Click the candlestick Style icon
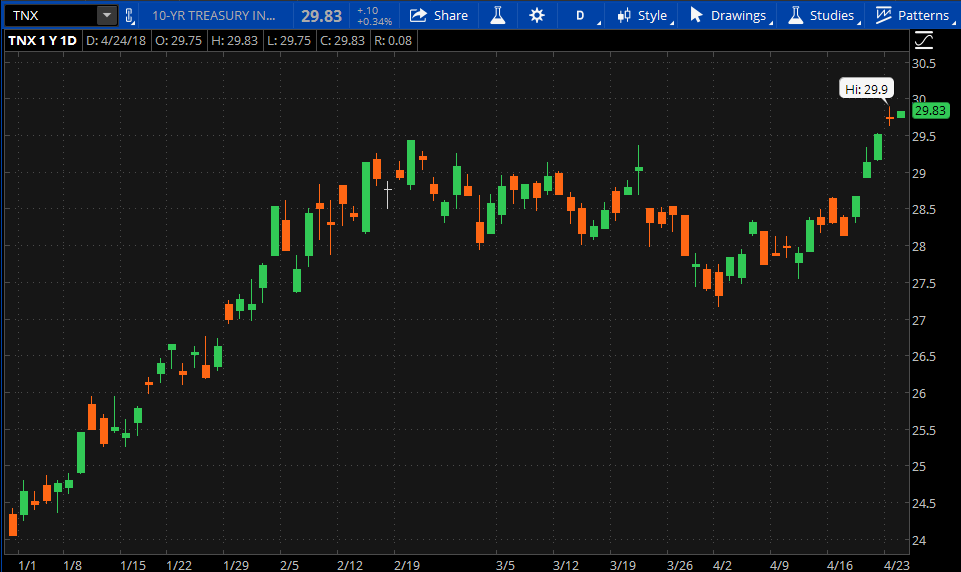Image resolution: width=961 pixels, height=572 pixels. click(x=624, y=15)
